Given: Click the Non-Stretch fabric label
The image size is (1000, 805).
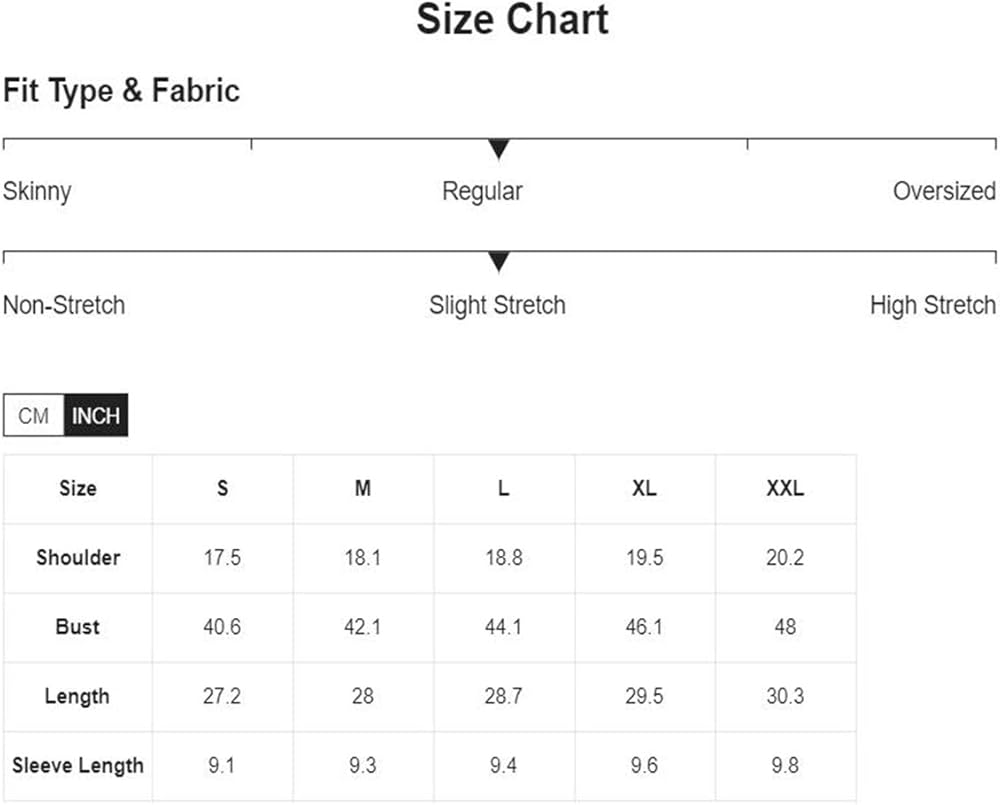Looking at the screenshot, I should click(x=64, y=305).
